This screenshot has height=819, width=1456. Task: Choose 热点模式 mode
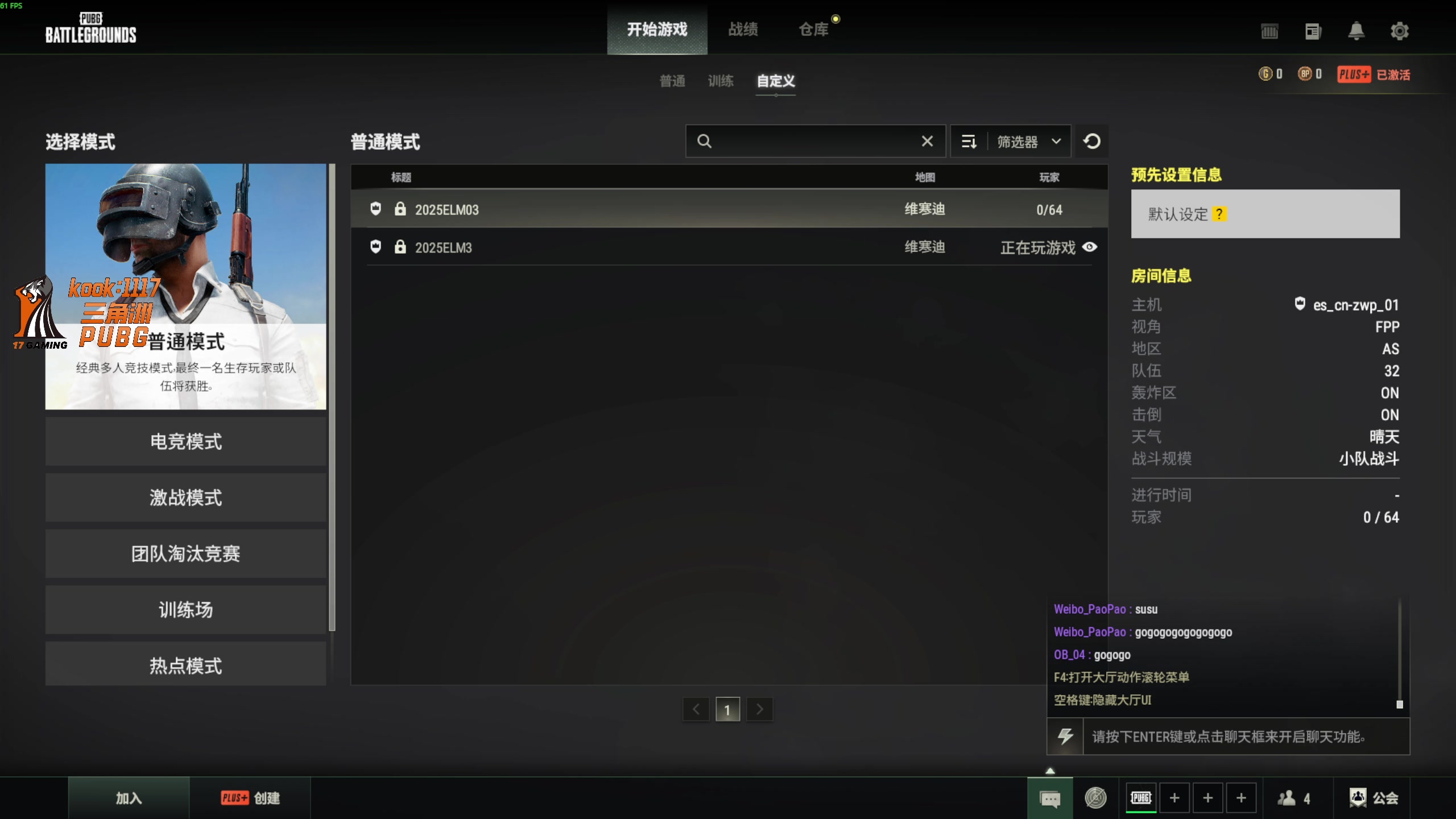point(186,664)
